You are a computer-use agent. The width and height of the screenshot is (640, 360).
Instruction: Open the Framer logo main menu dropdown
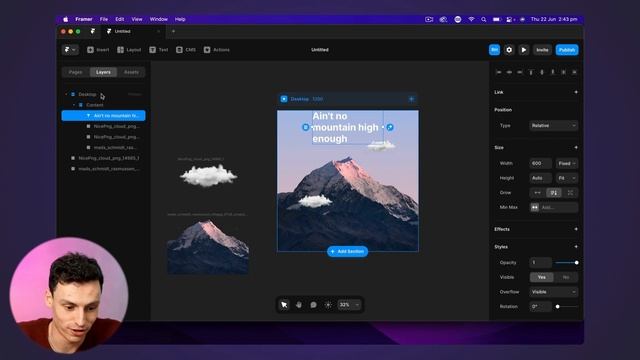coord(70,50)
